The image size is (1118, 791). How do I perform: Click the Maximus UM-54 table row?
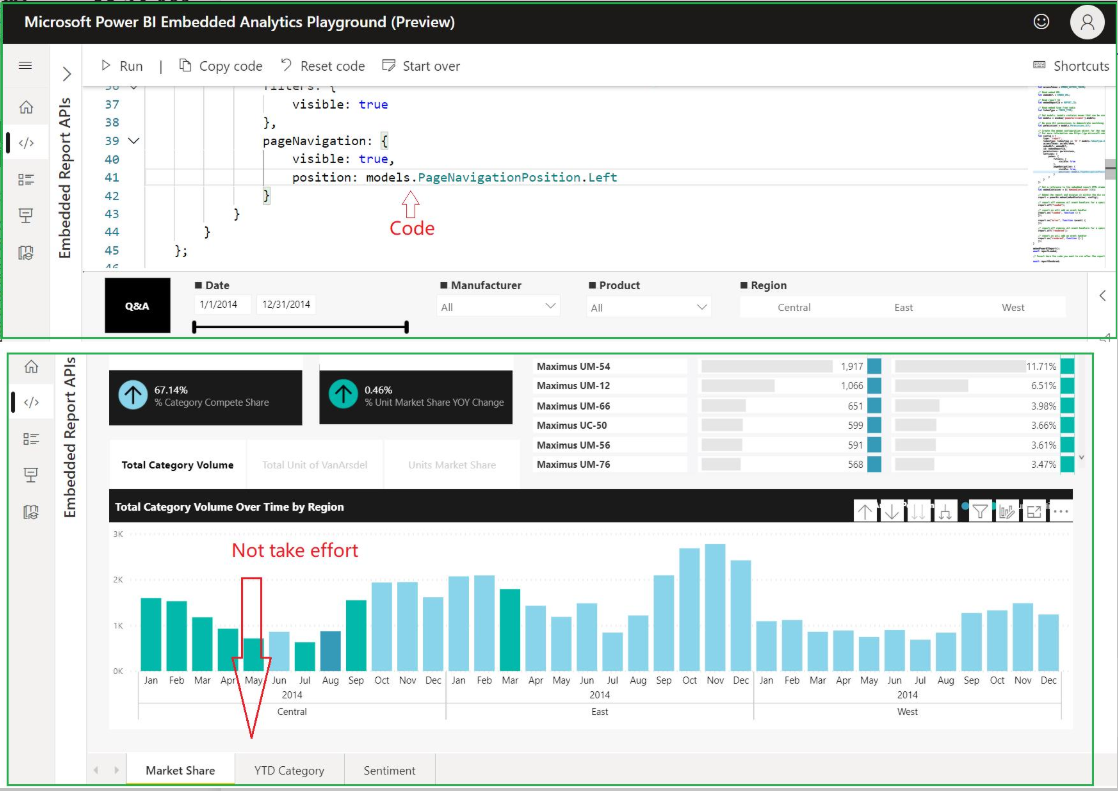[x=804, y=366]
